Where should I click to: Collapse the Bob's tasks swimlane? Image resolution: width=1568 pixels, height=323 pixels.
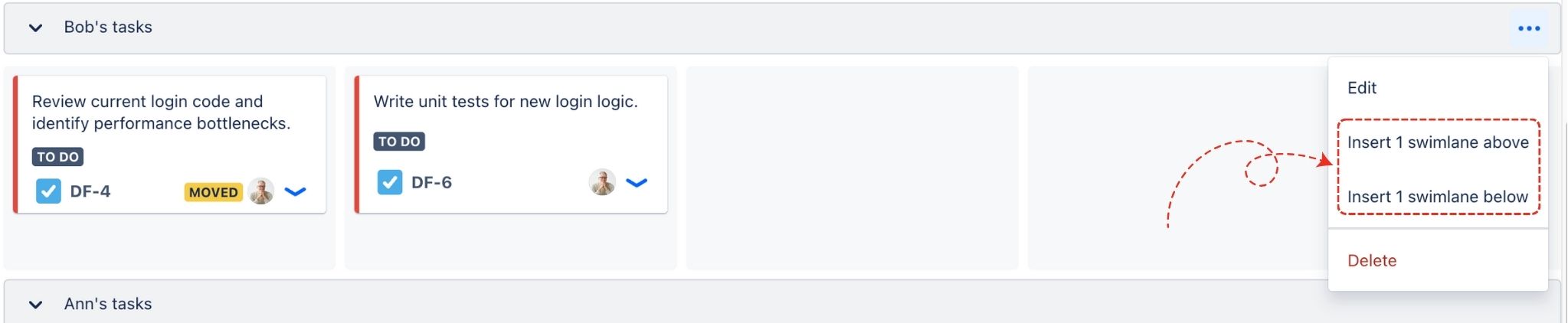pos(35,28)
